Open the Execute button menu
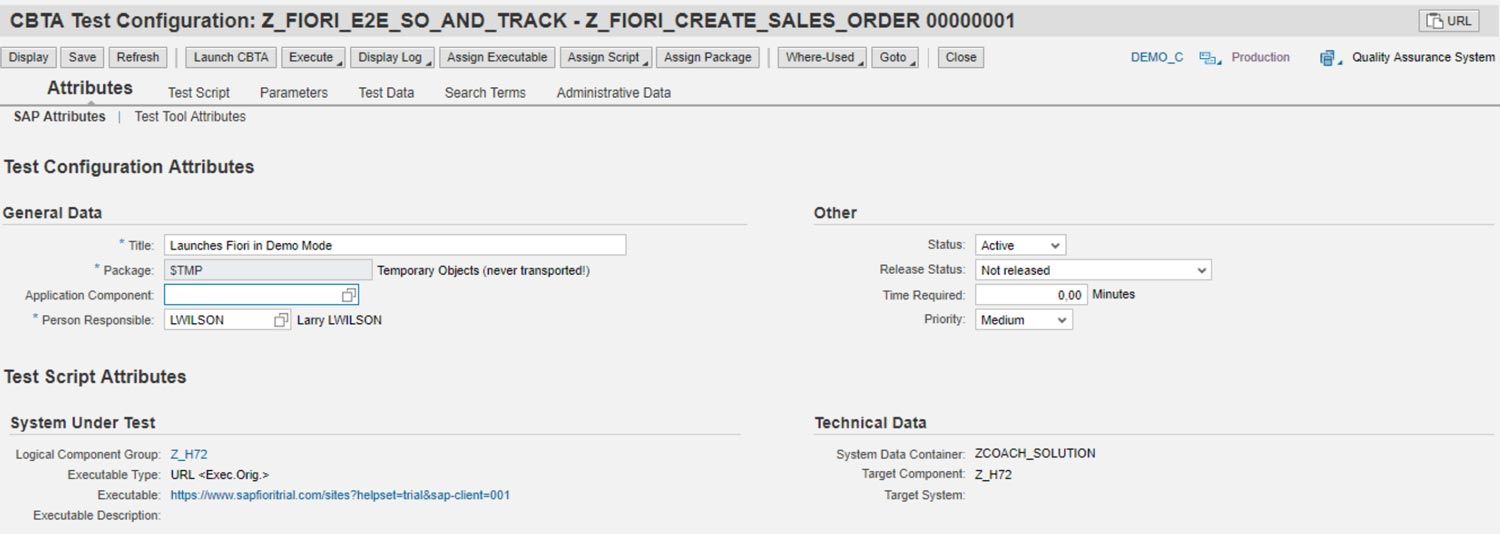 pyautogui.click(x=313, y=57)
